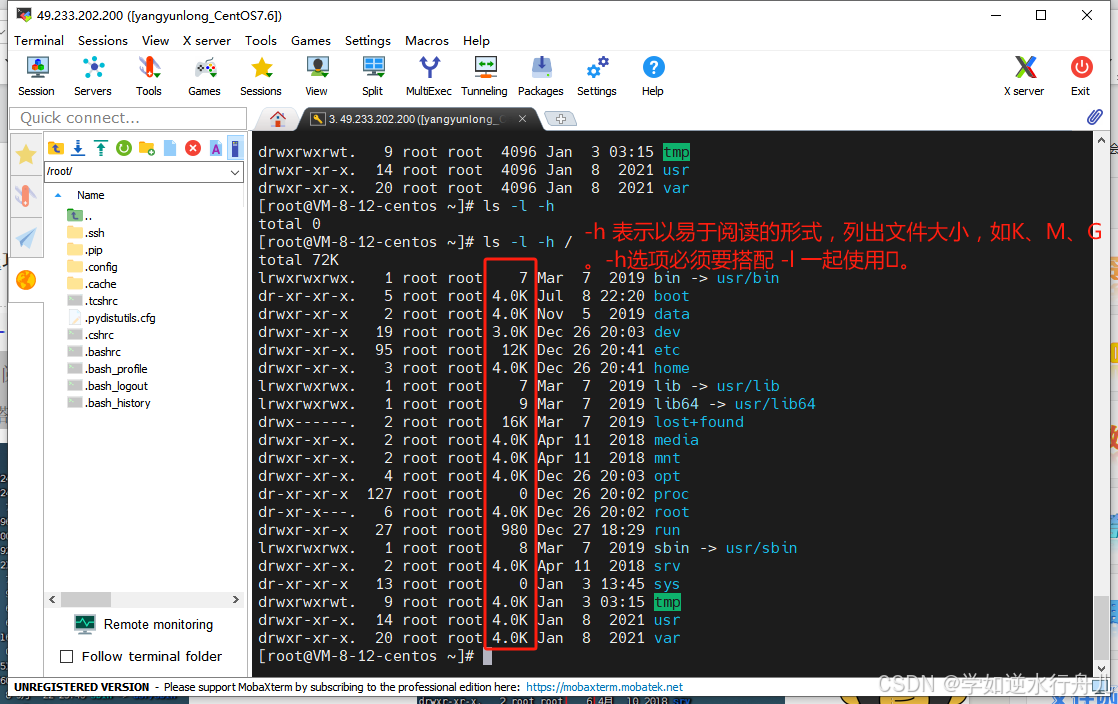The height and width of the screenshot is (704, 1118).
Task: Select the .pip folder
Action: point(85,250)
